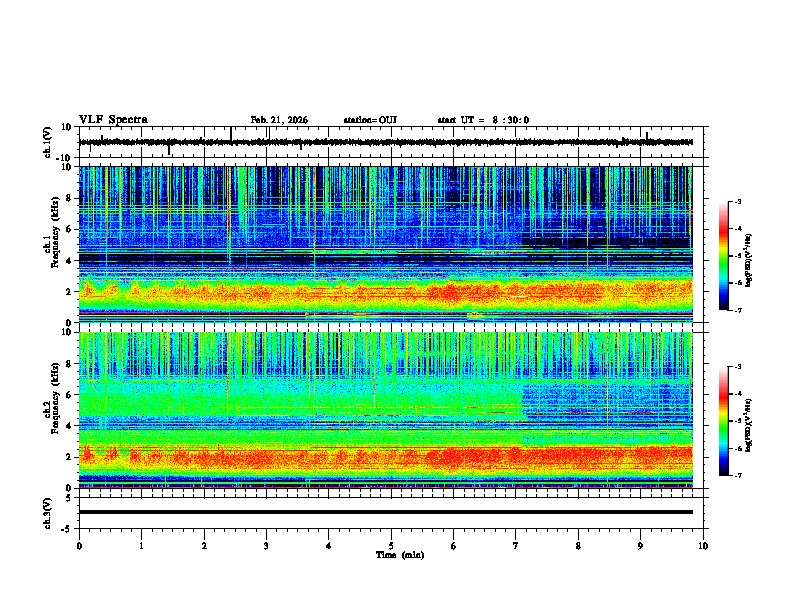The width and height of the screenshot is (792, 612).
Task: Click the "-4" label on ch.2 colorbar
Action: tap(738, 393)
